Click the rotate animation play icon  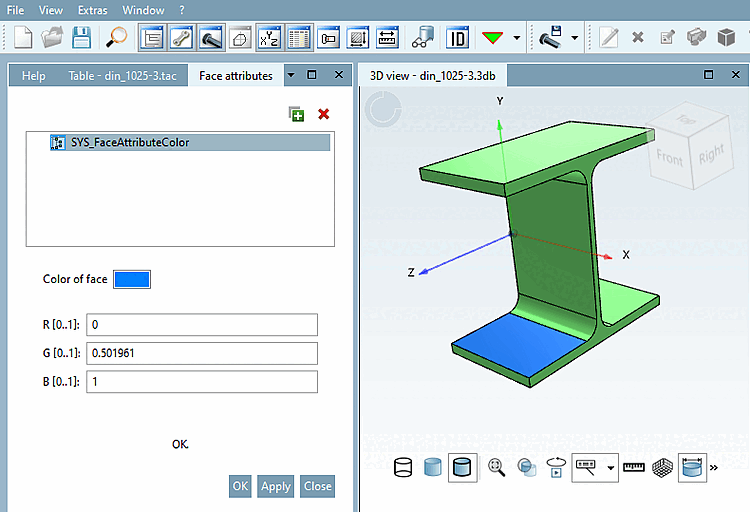pos(556,467)
